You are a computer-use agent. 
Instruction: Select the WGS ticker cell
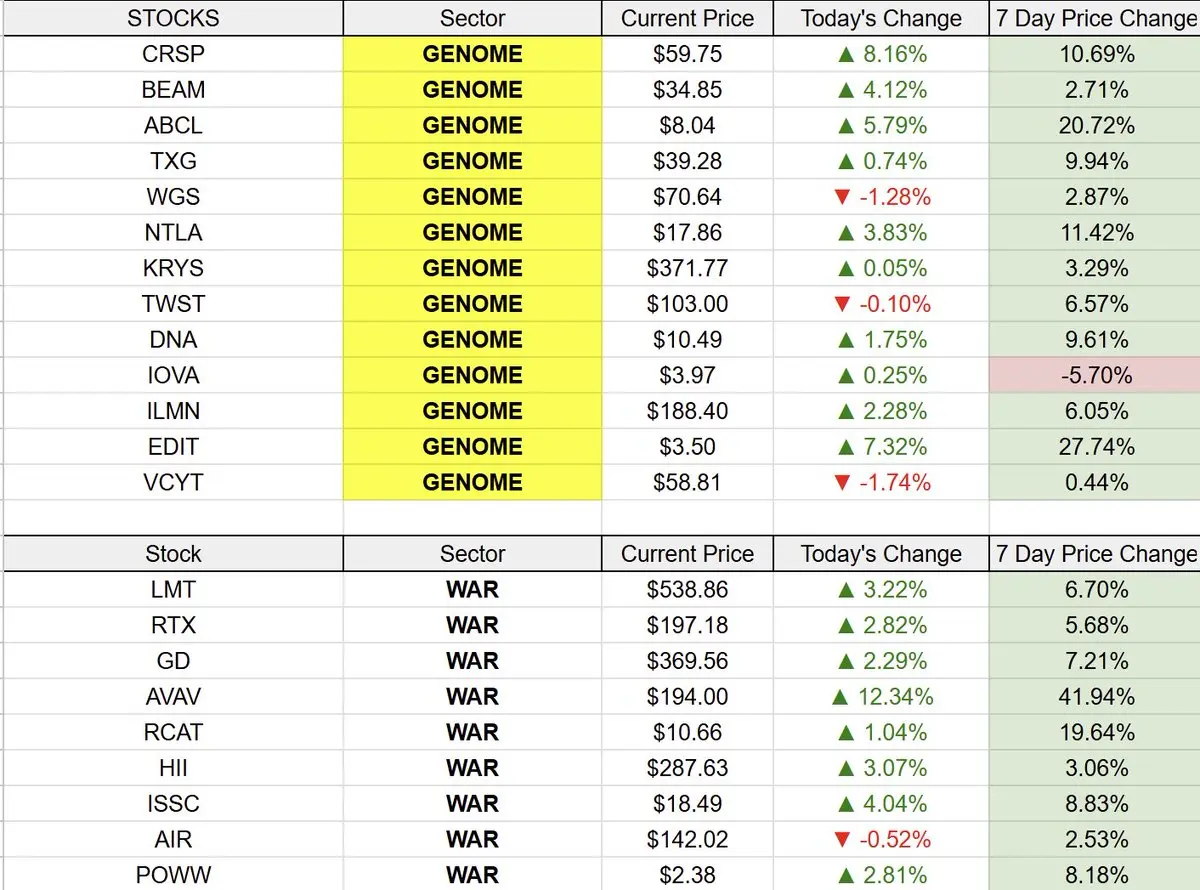pos(173,197)
